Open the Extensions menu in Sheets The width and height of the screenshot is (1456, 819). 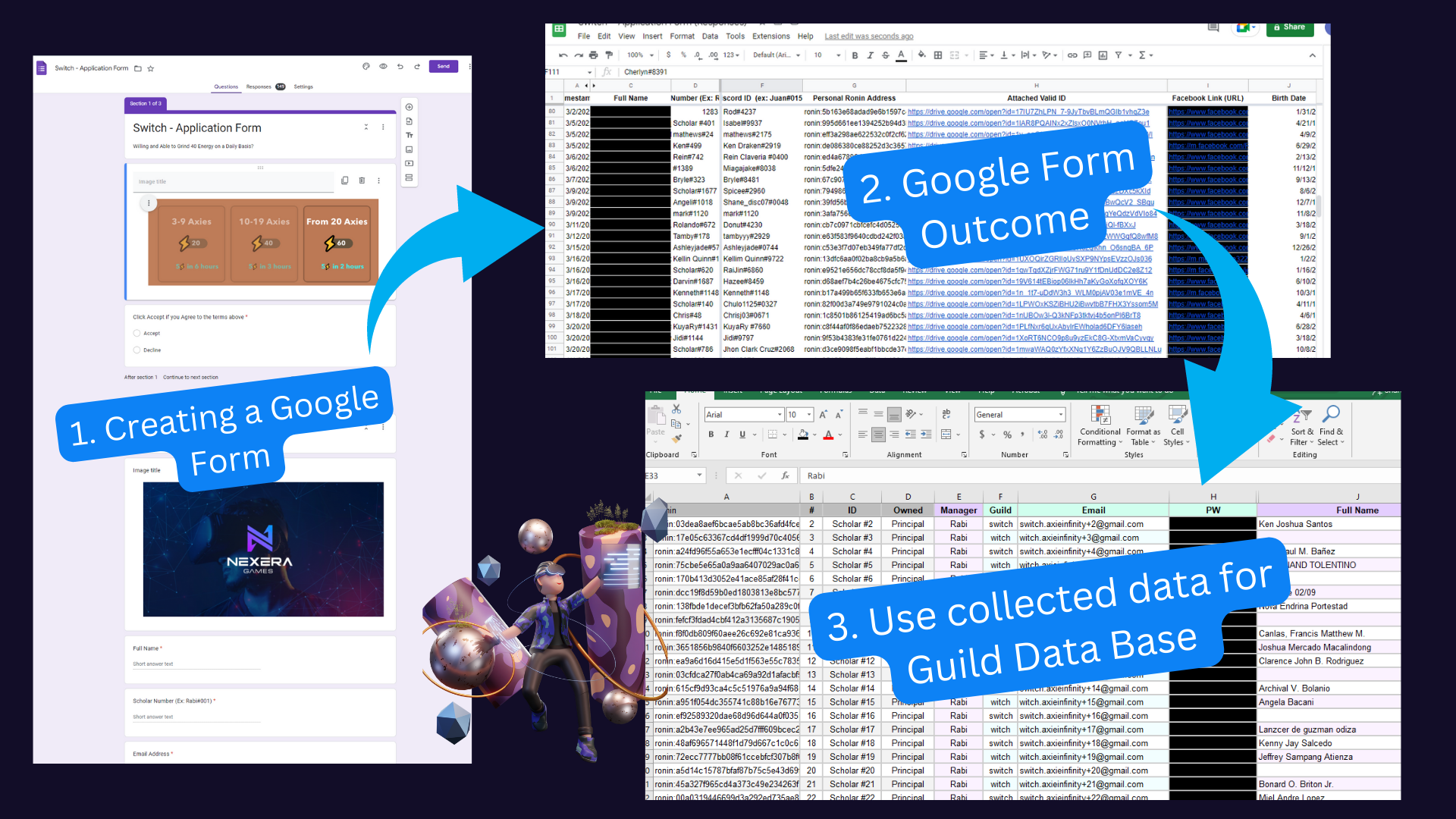coord(770,36)
